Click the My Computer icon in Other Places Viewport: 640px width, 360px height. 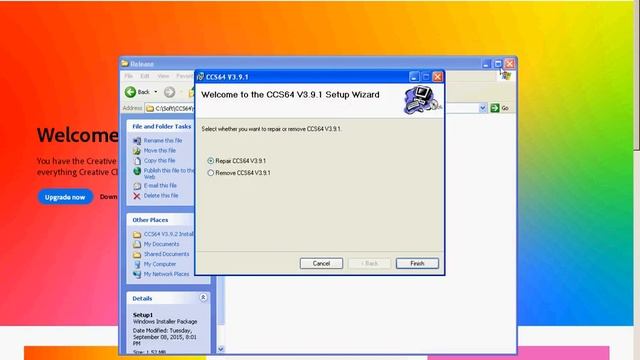click(137, 264)
